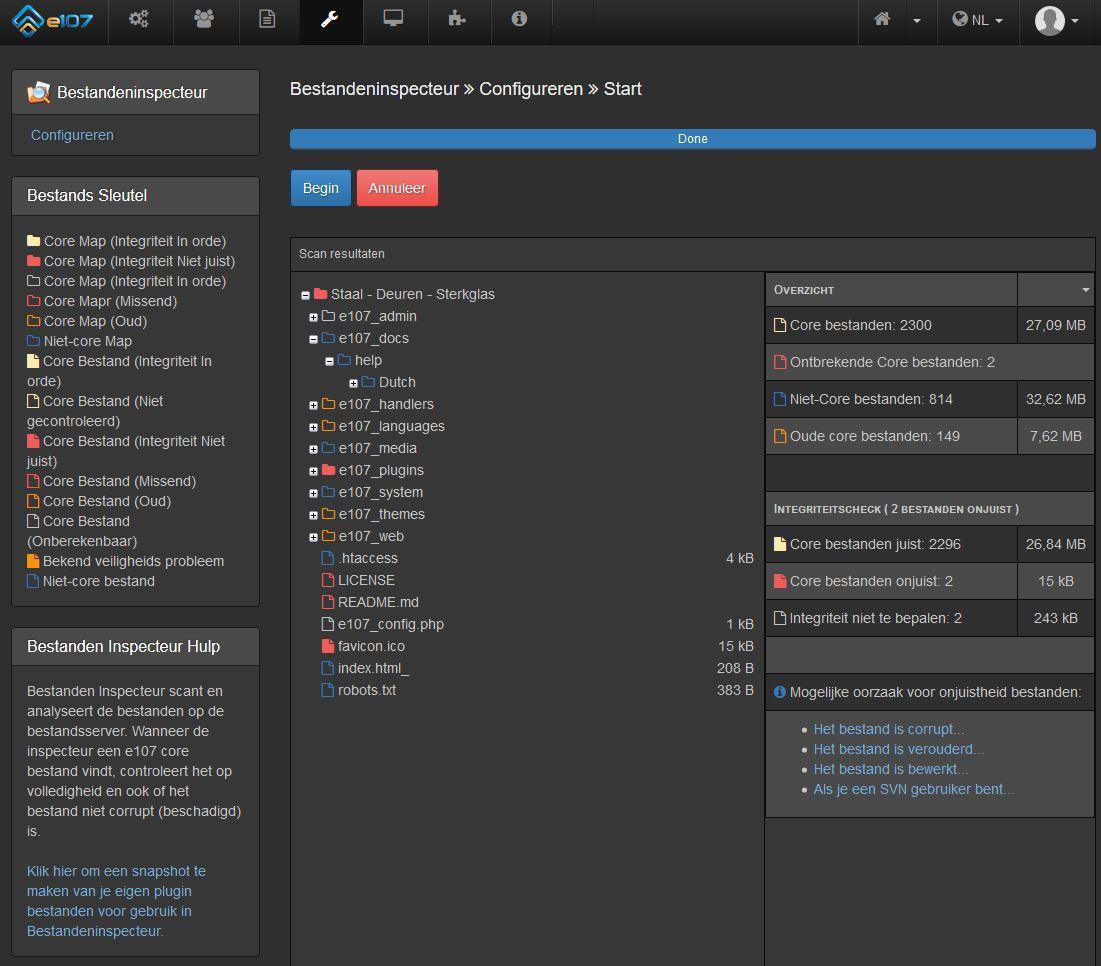Click the Bestands Sleutel panel header

pyautogui.click(x=136, y=196)
